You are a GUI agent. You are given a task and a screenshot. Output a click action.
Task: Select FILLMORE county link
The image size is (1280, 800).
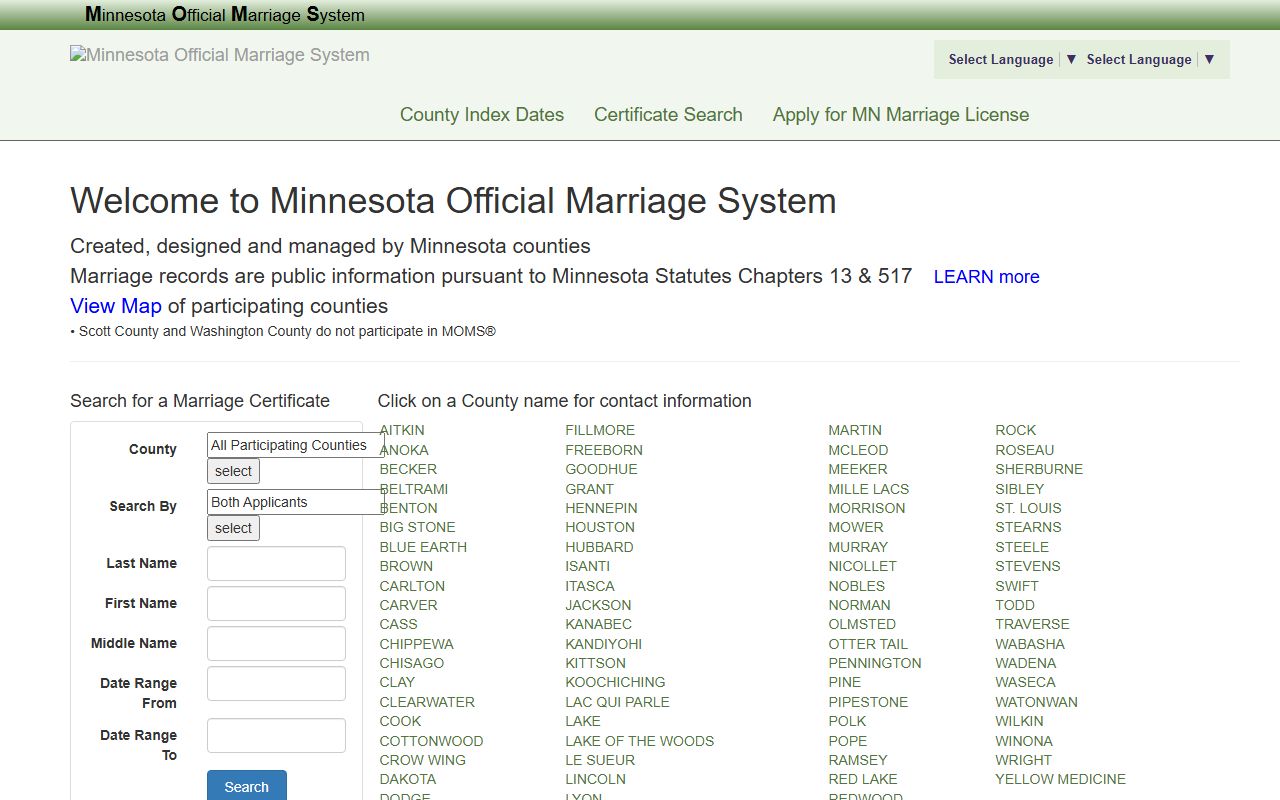point(600,430)
